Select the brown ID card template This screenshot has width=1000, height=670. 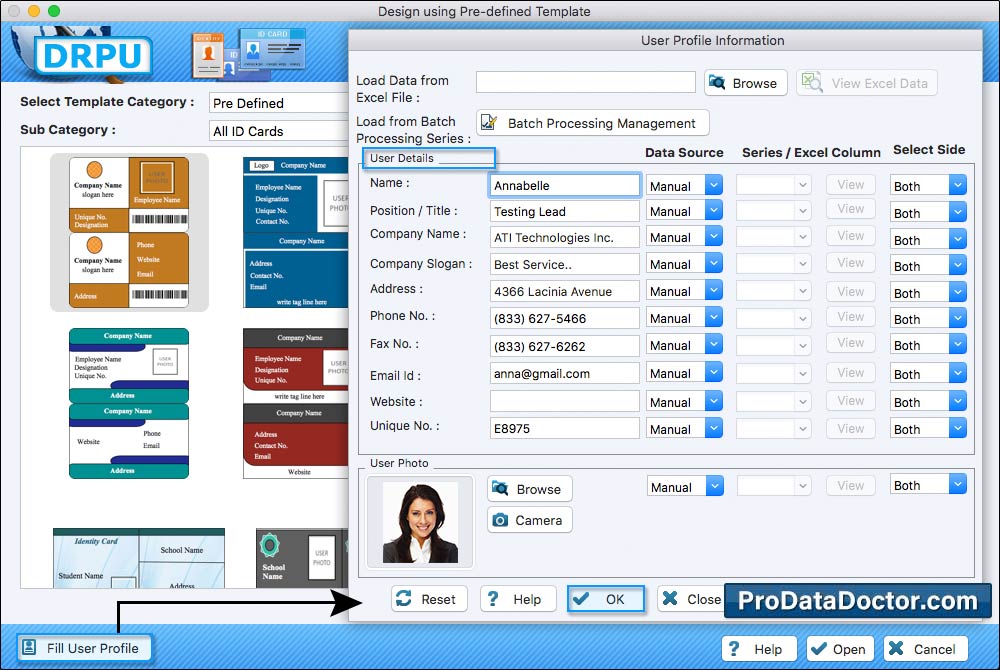click(129, 232)
